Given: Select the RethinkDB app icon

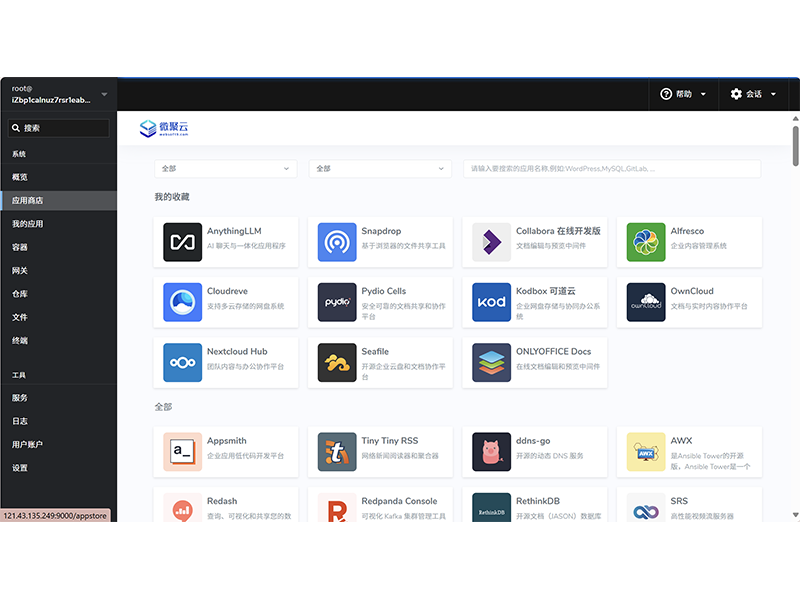Looking at the screenshot, I should 491,508.
